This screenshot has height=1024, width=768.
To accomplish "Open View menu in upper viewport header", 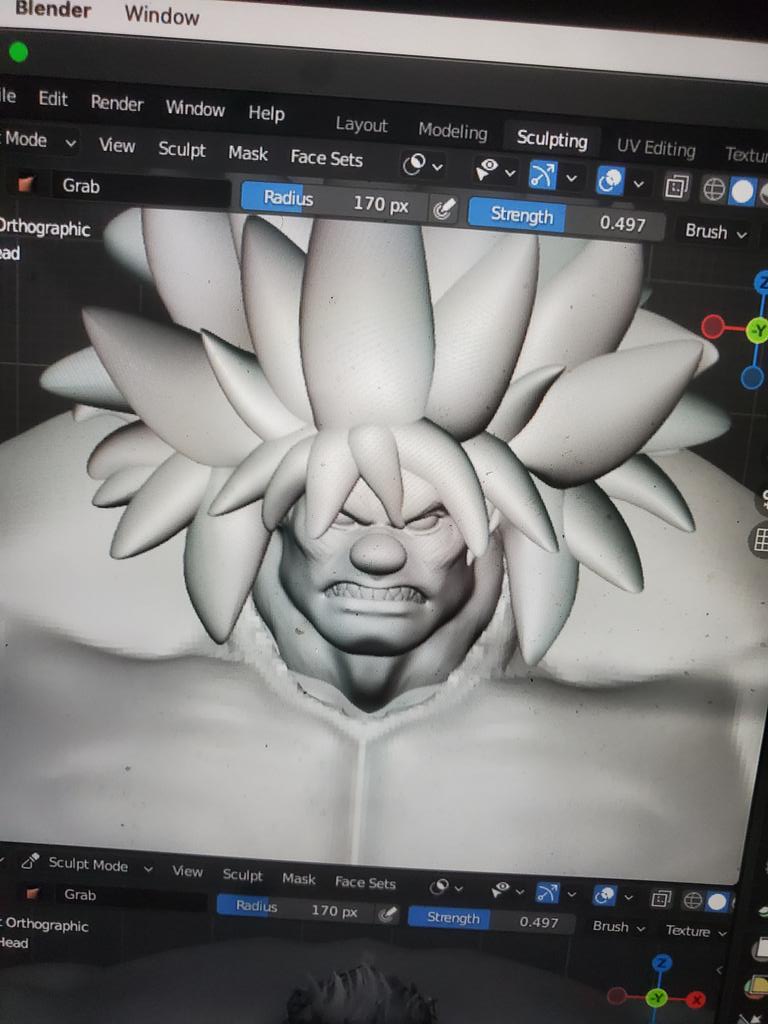I will pyautogui.click(x=117, y=144).
